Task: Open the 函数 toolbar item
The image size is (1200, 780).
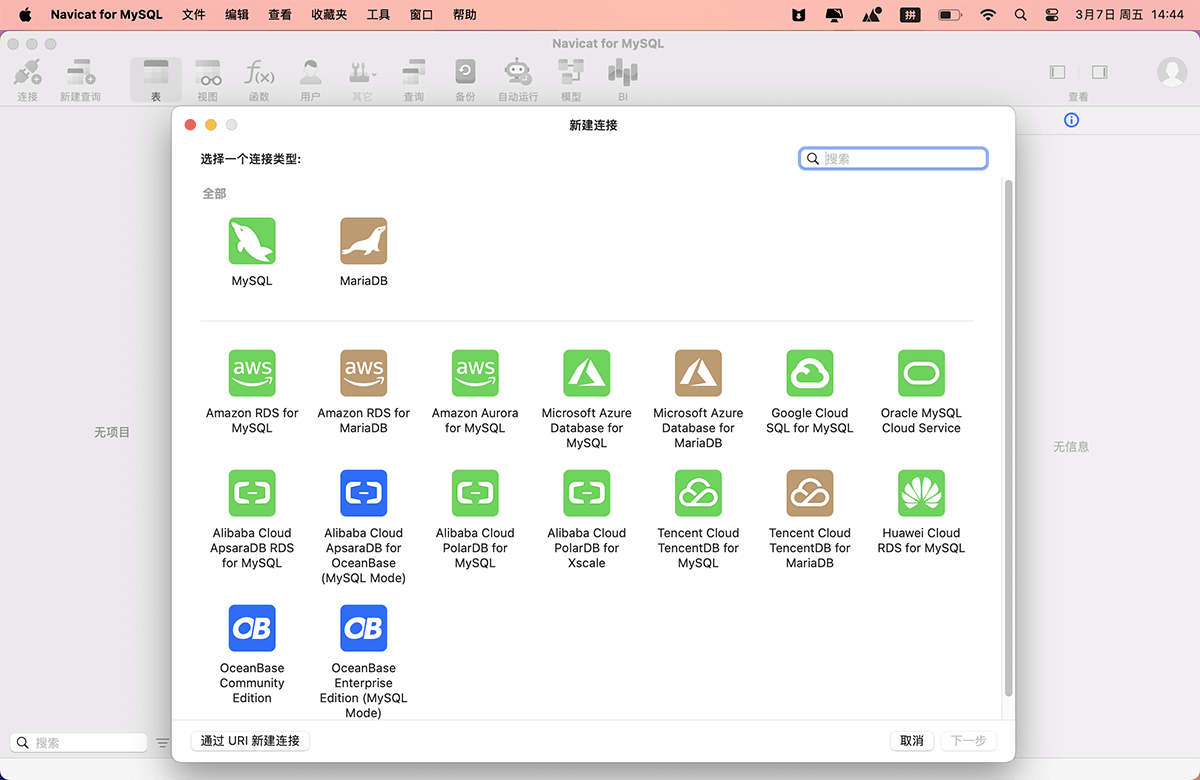Action: (x=259, y=80)
